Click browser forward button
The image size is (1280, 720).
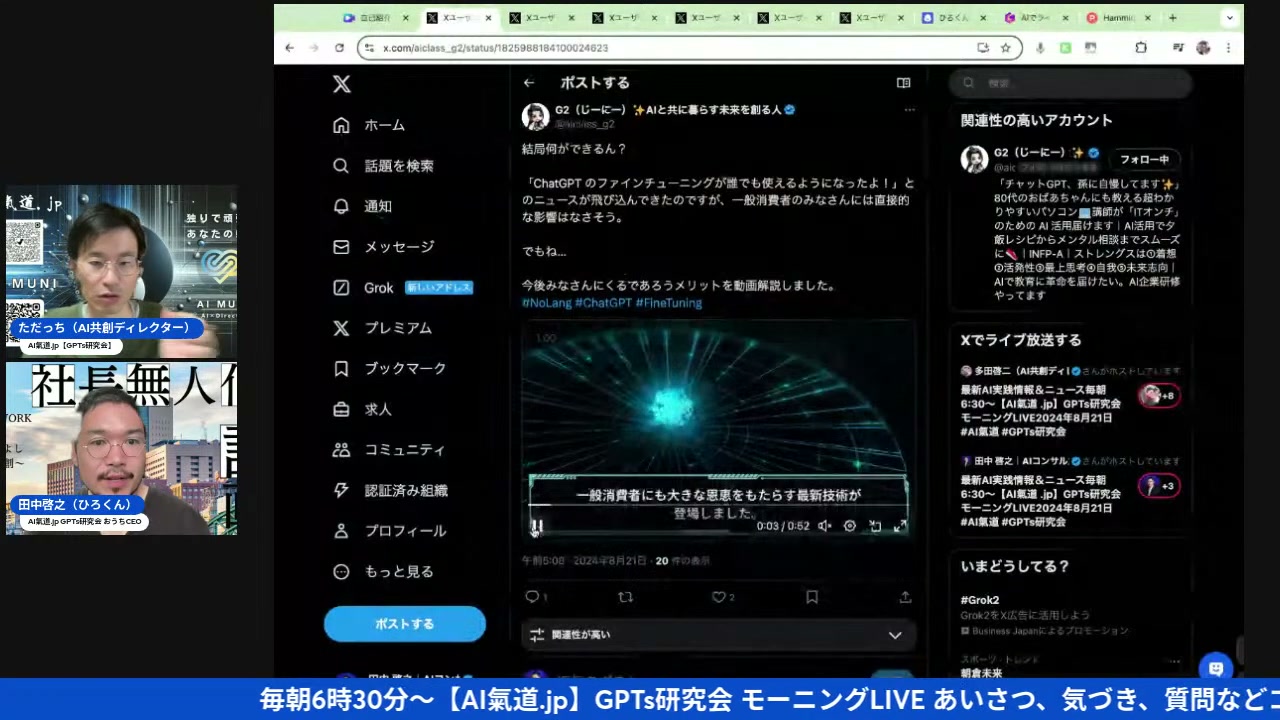[314, 48]
